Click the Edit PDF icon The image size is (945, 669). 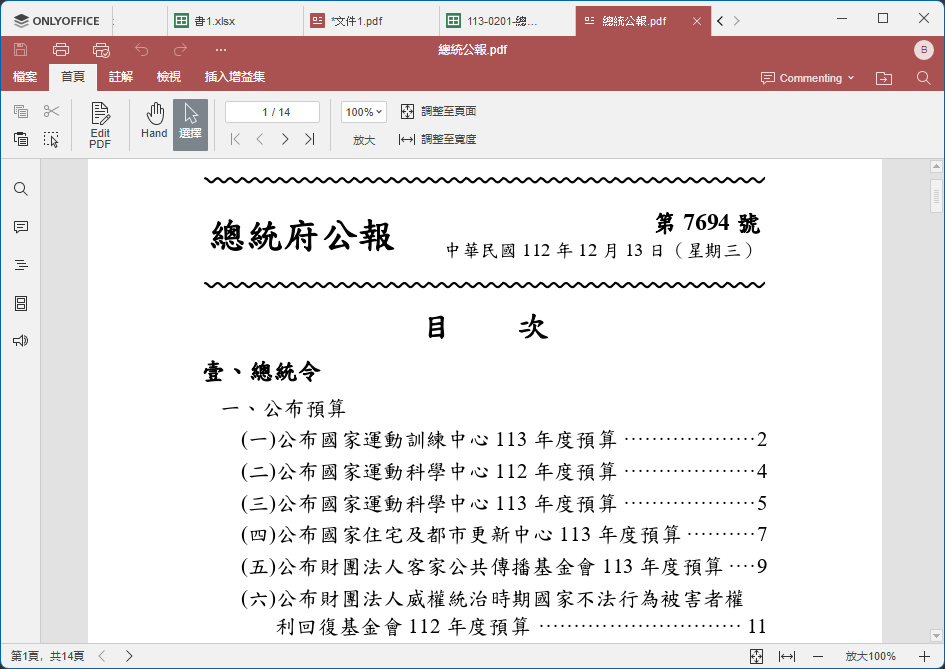(x=100, y=125)
